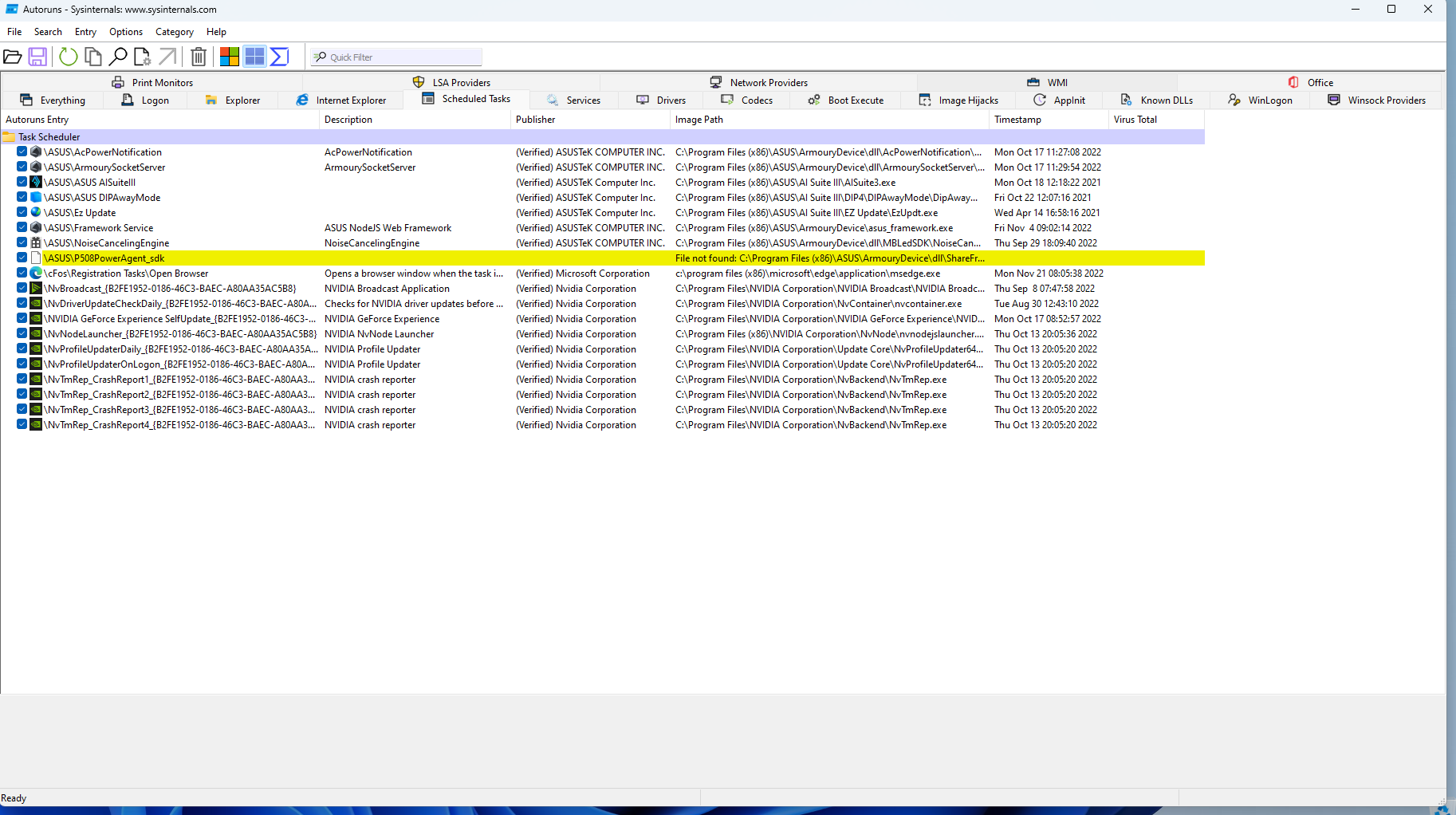The width and height of the screenshot is (1456, 815).
Task: Sort by the Timestamp column header
Action: (1049, 120)
